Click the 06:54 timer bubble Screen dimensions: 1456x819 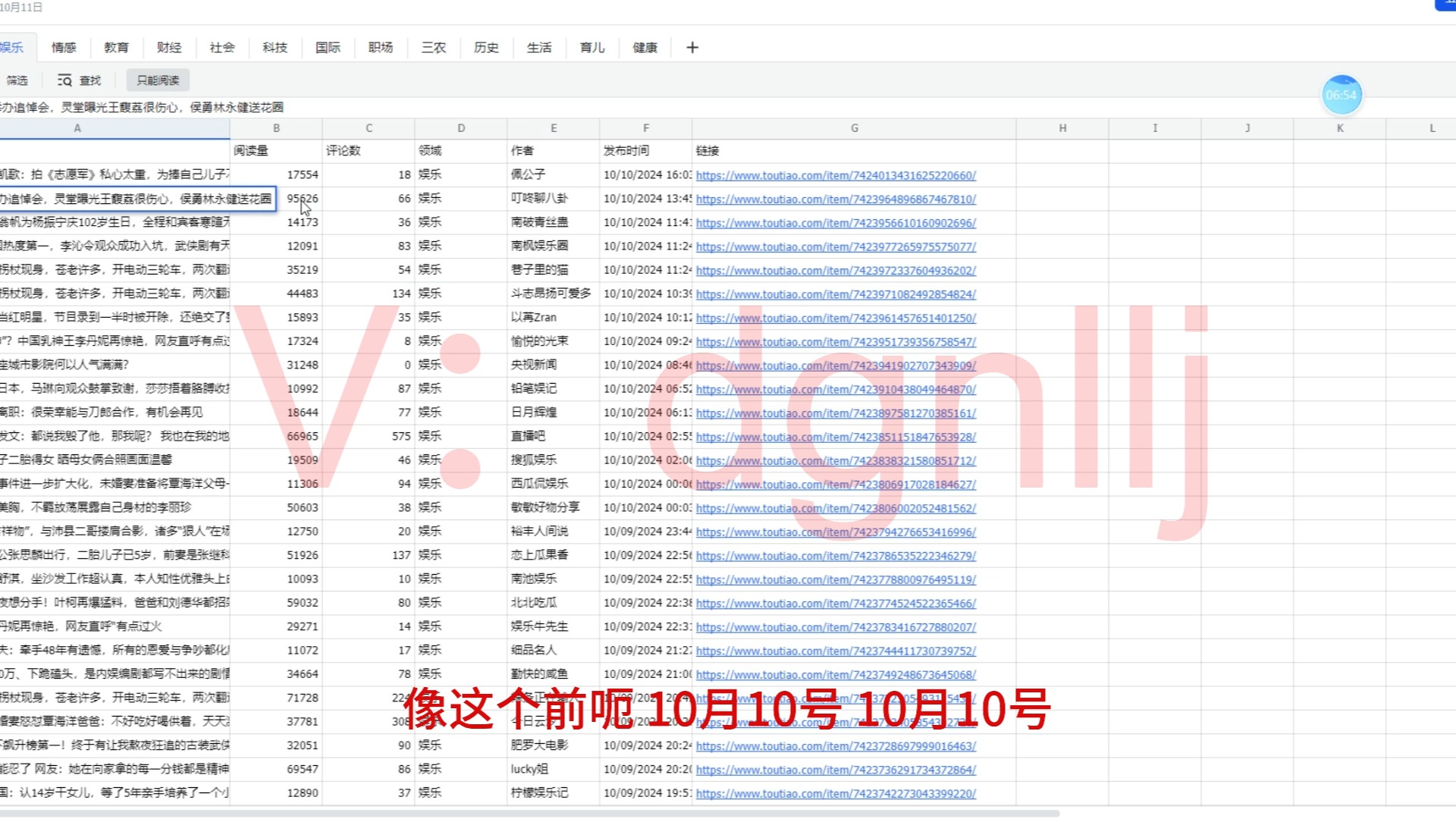[x=1341, y=95]
